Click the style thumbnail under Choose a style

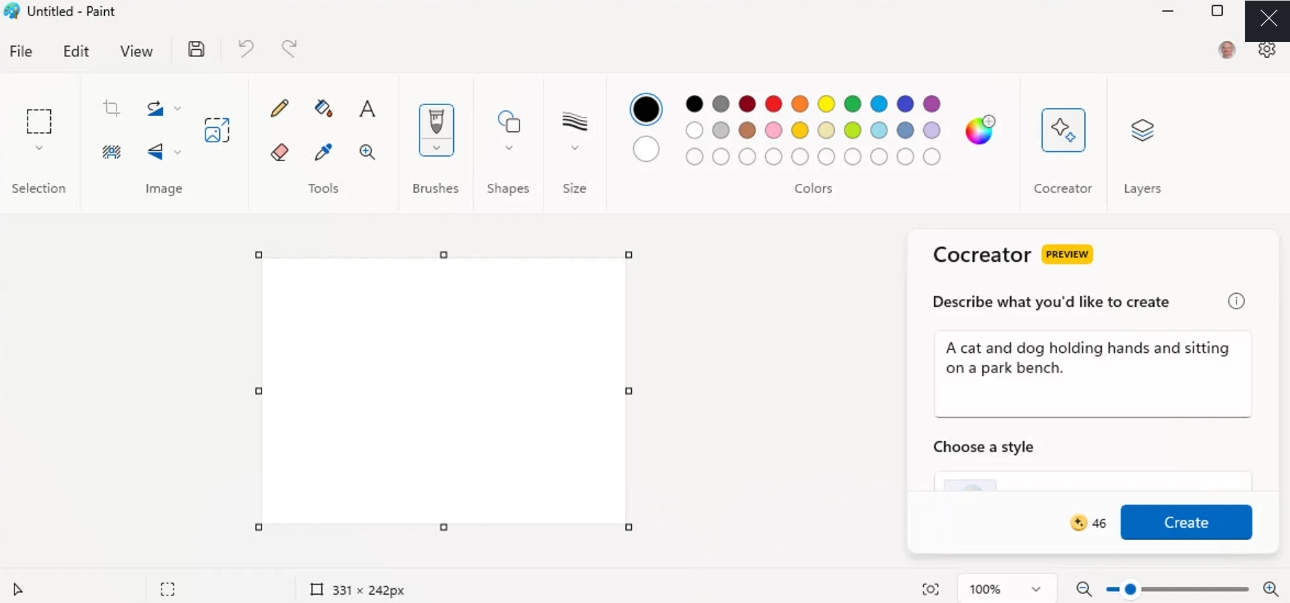click(x=970, y=485)
